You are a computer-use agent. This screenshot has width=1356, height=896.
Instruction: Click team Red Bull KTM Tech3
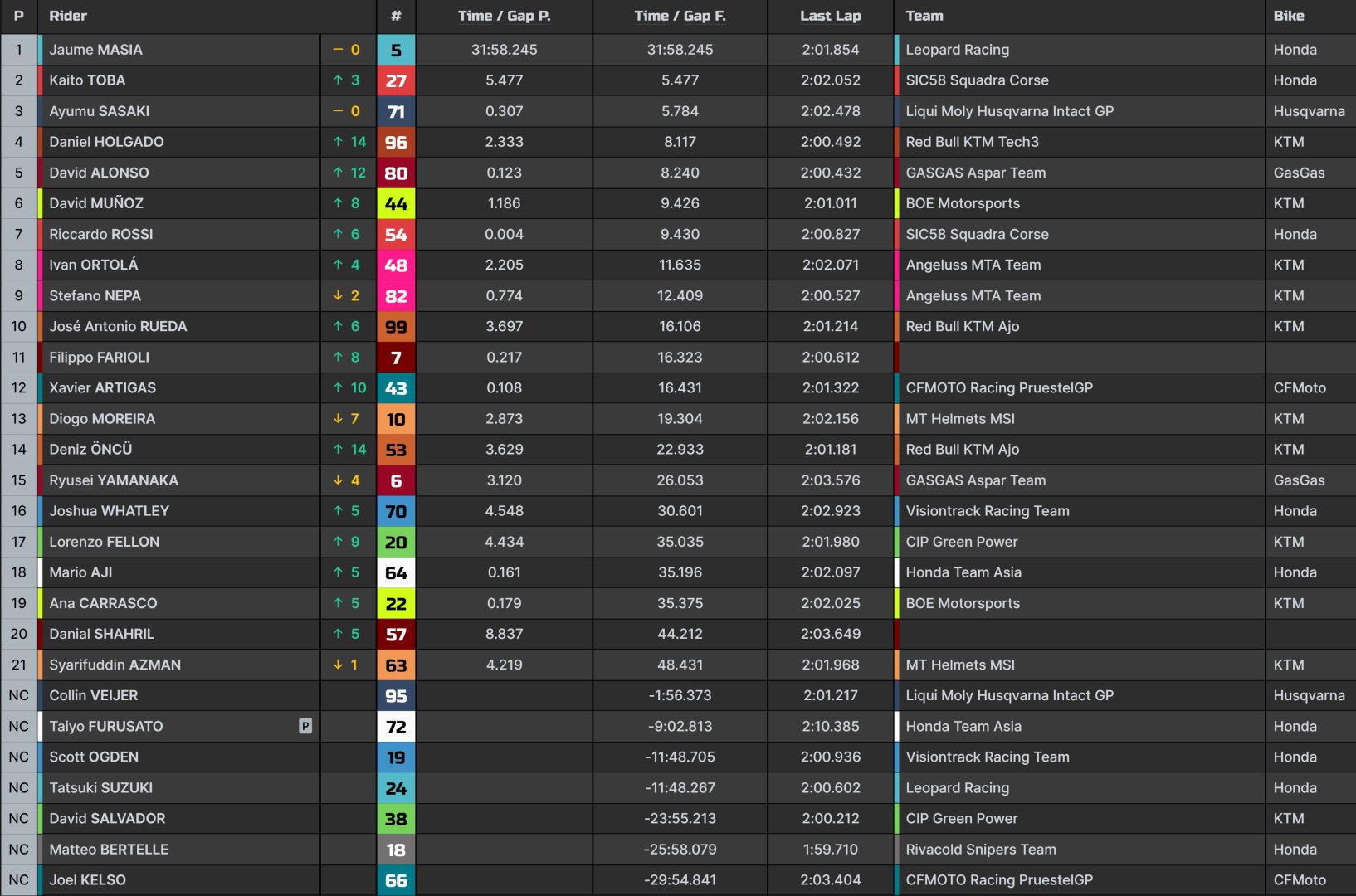[x=973, y=142]
